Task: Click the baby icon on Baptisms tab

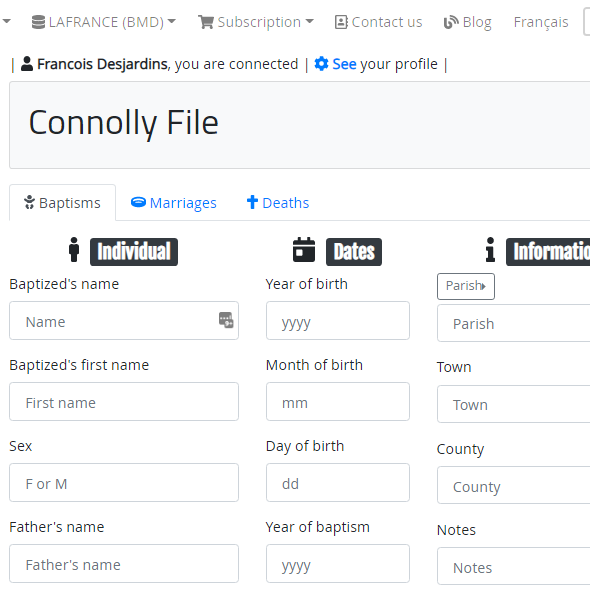Action: click(29, 202)
